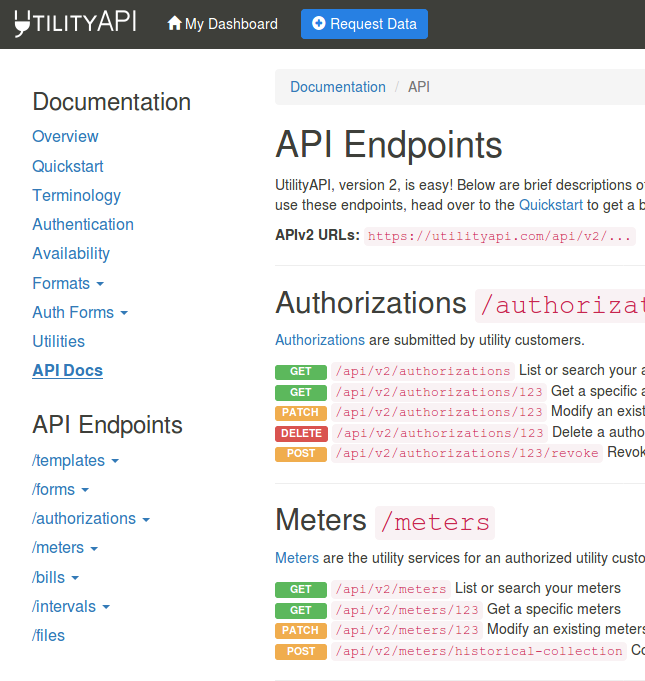This screenshot has width=645, height=681.
Task: Open Authentication documentation
Action: coord(83,225)
